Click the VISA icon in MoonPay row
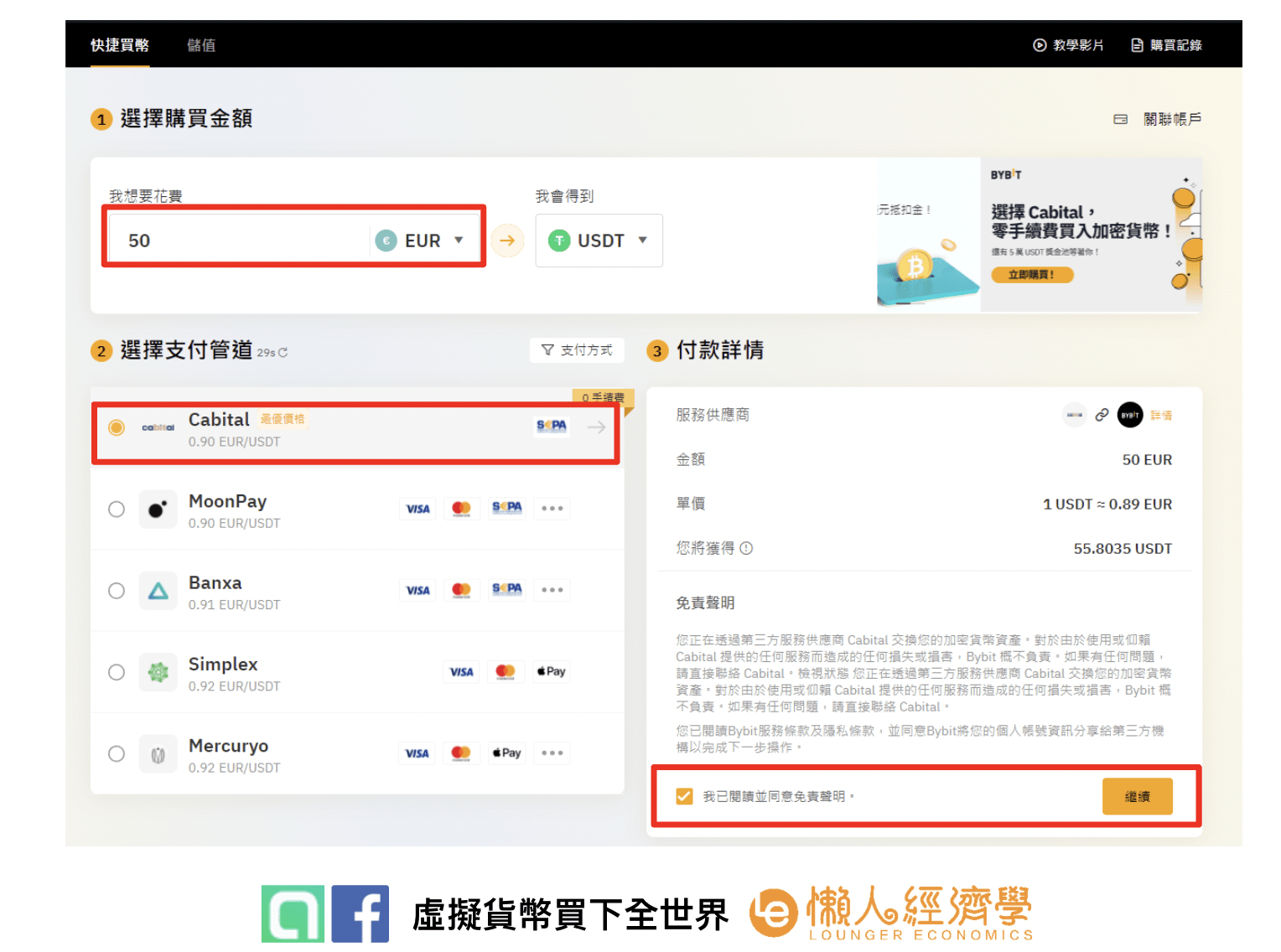Image resolution: width=1281 pixels, height=952 pixels. click(x=417, y=509)
